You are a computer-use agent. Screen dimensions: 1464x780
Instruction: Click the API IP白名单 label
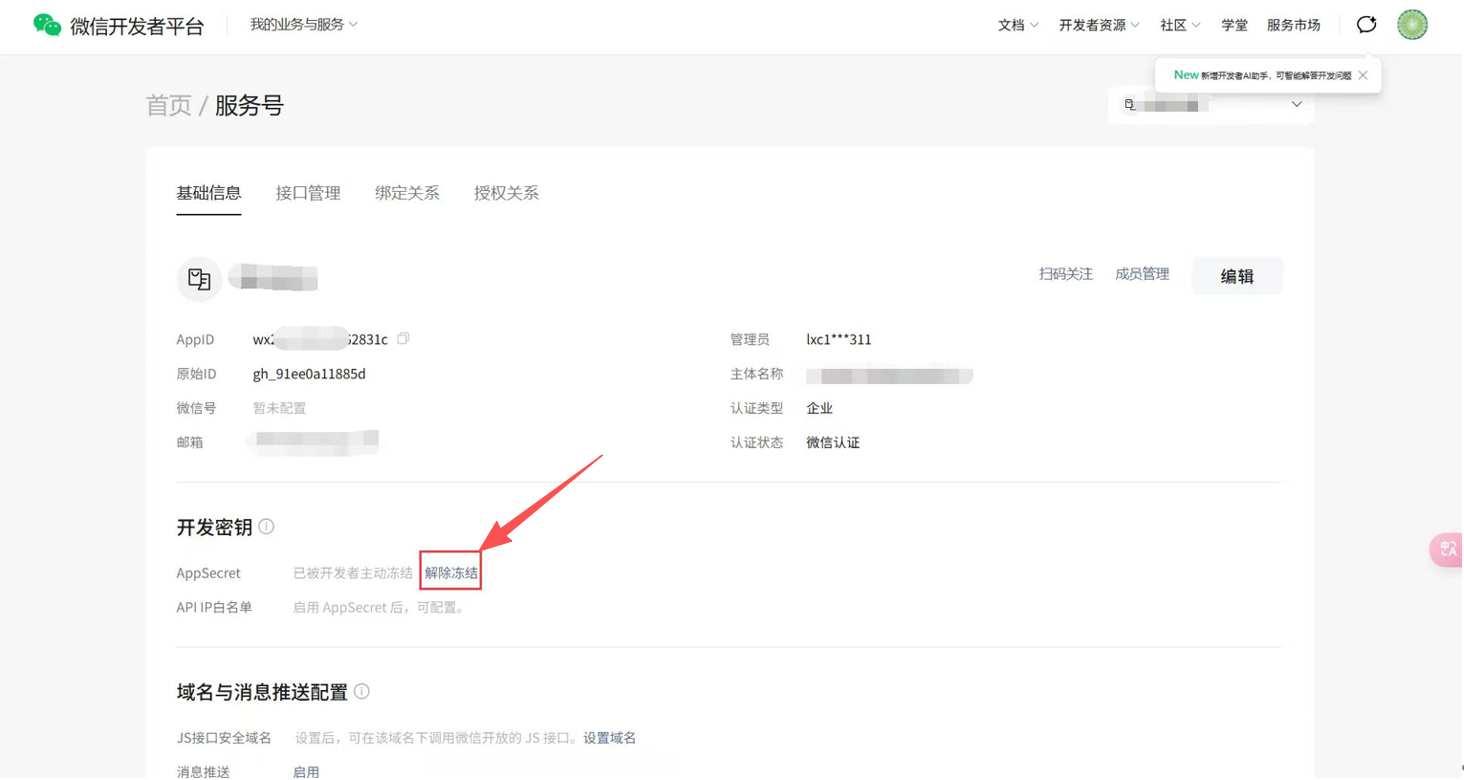214,607
